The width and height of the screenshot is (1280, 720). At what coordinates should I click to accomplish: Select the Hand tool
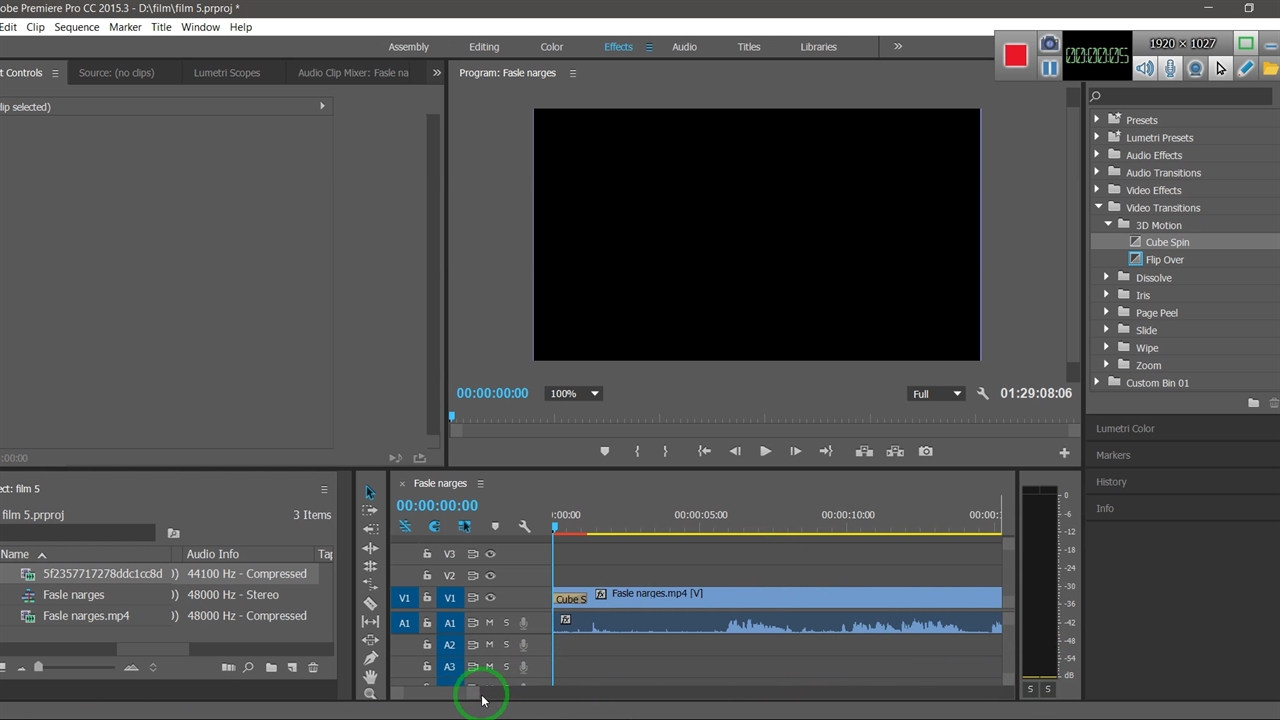(x=370, y=677)
